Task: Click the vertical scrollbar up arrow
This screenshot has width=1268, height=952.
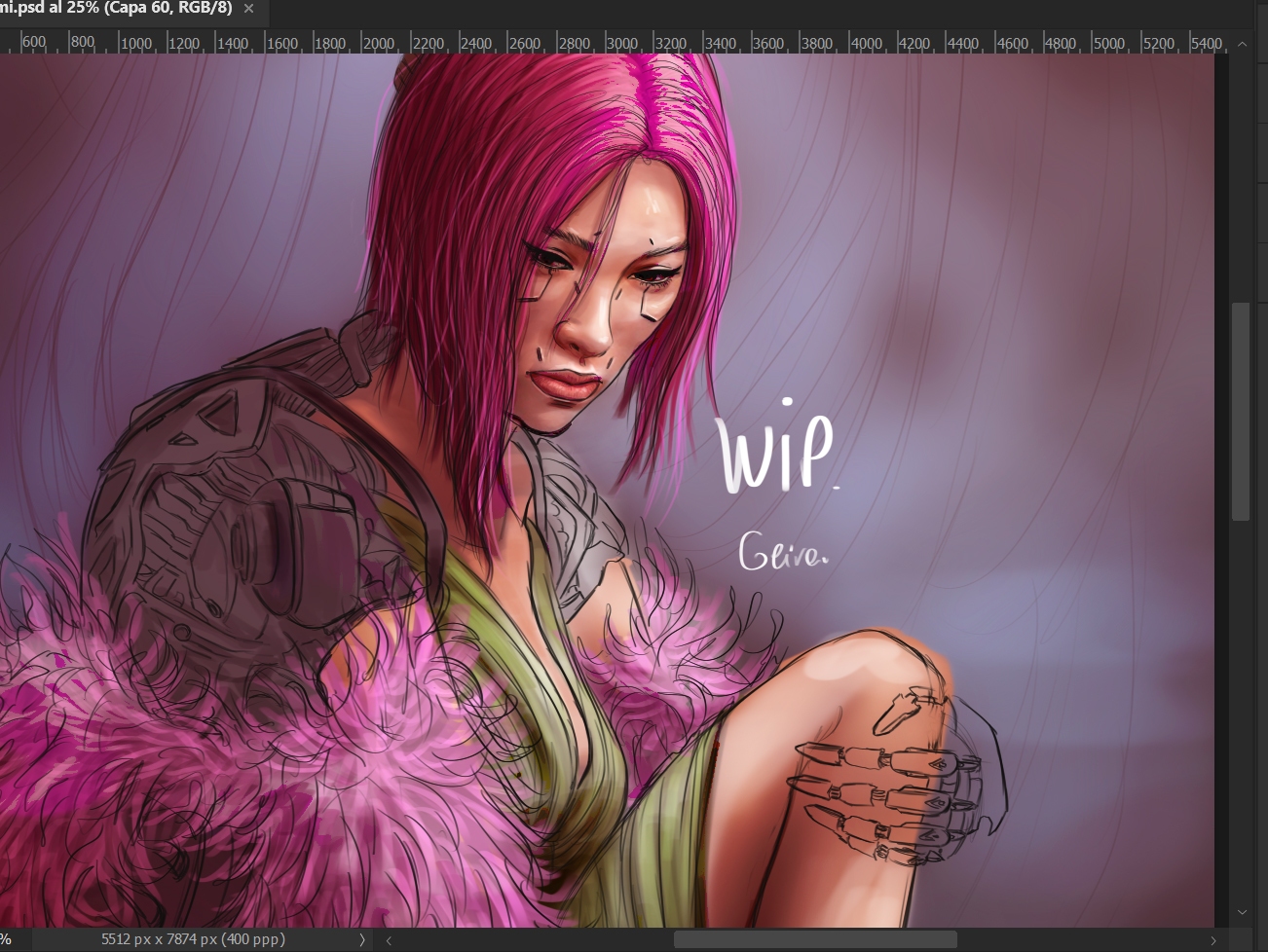Action: coord(1241,44)
